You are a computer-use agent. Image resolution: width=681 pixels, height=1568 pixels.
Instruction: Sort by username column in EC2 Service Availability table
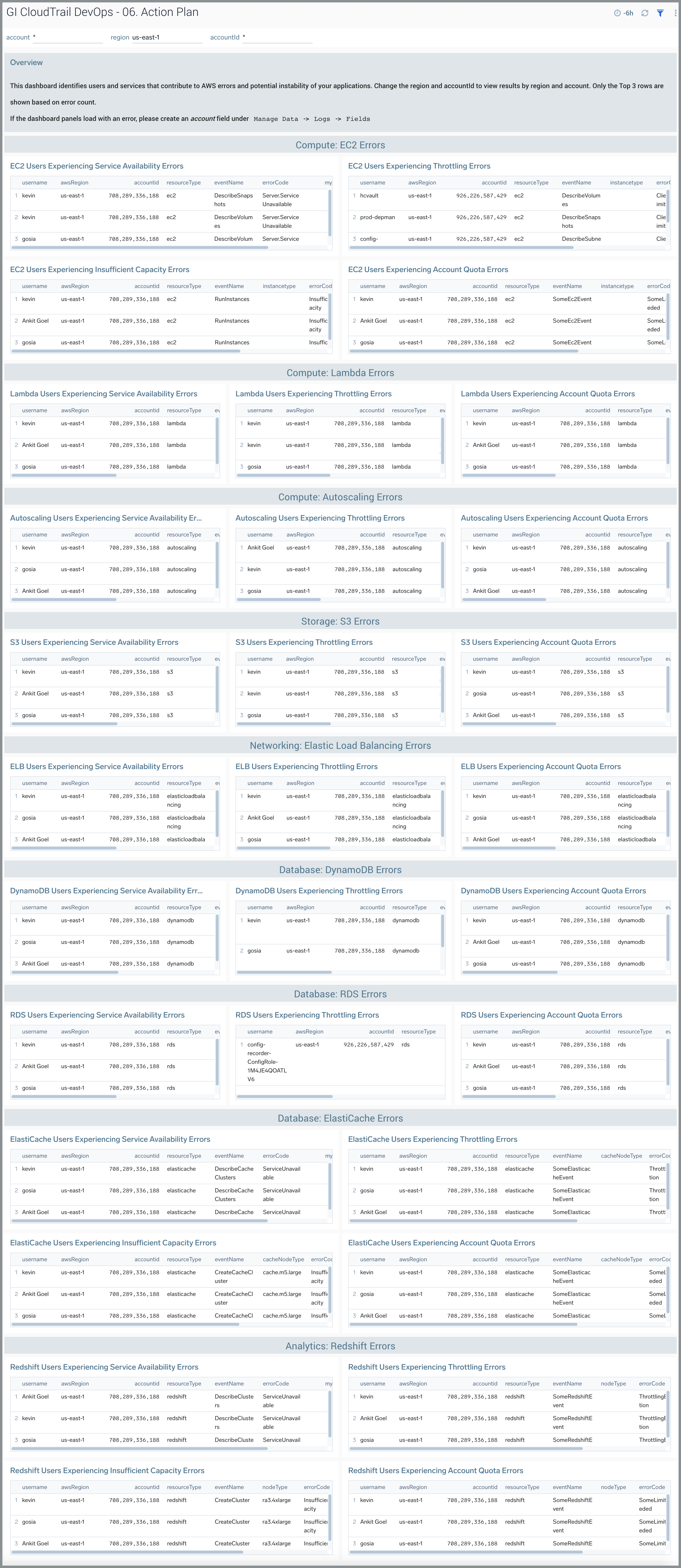click(x=35, y=182)
